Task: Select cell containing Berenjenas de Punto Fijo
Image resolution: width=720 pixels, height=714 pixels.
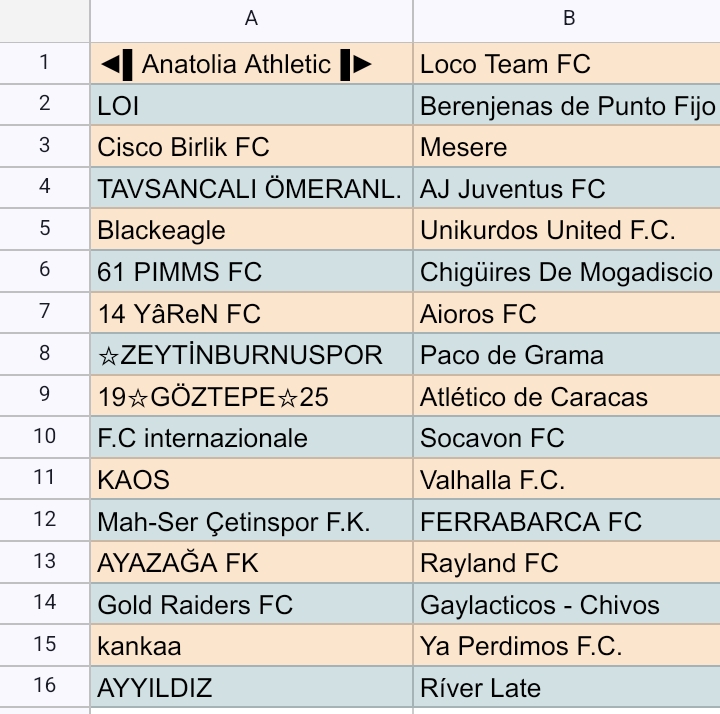Action: pyautogui.click(x=567, y=105)
